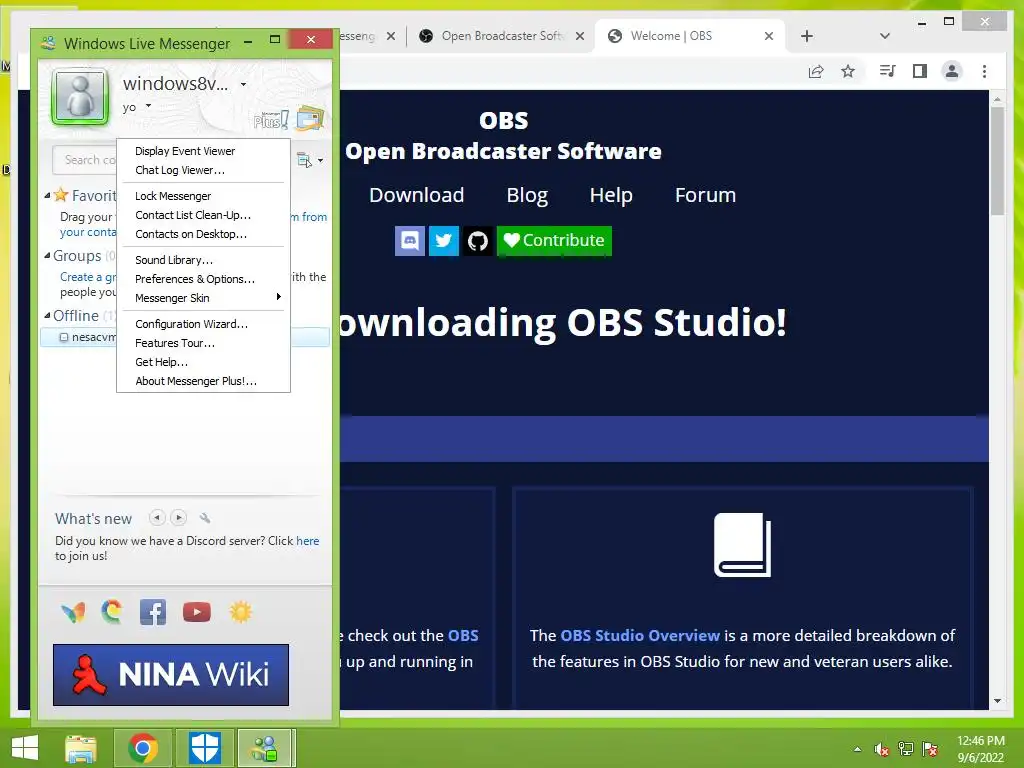This screenshot has height=768, width=1024.
Task: Select Display Event Viewer menu item
Action: [x=203, y=151]
